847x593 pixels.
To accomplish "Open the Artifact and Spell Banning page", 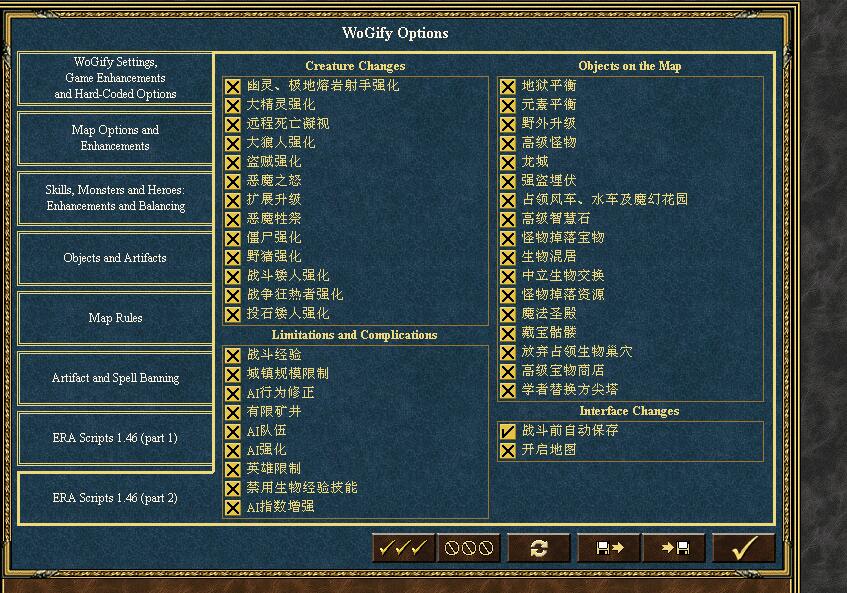I will [115, 378].
